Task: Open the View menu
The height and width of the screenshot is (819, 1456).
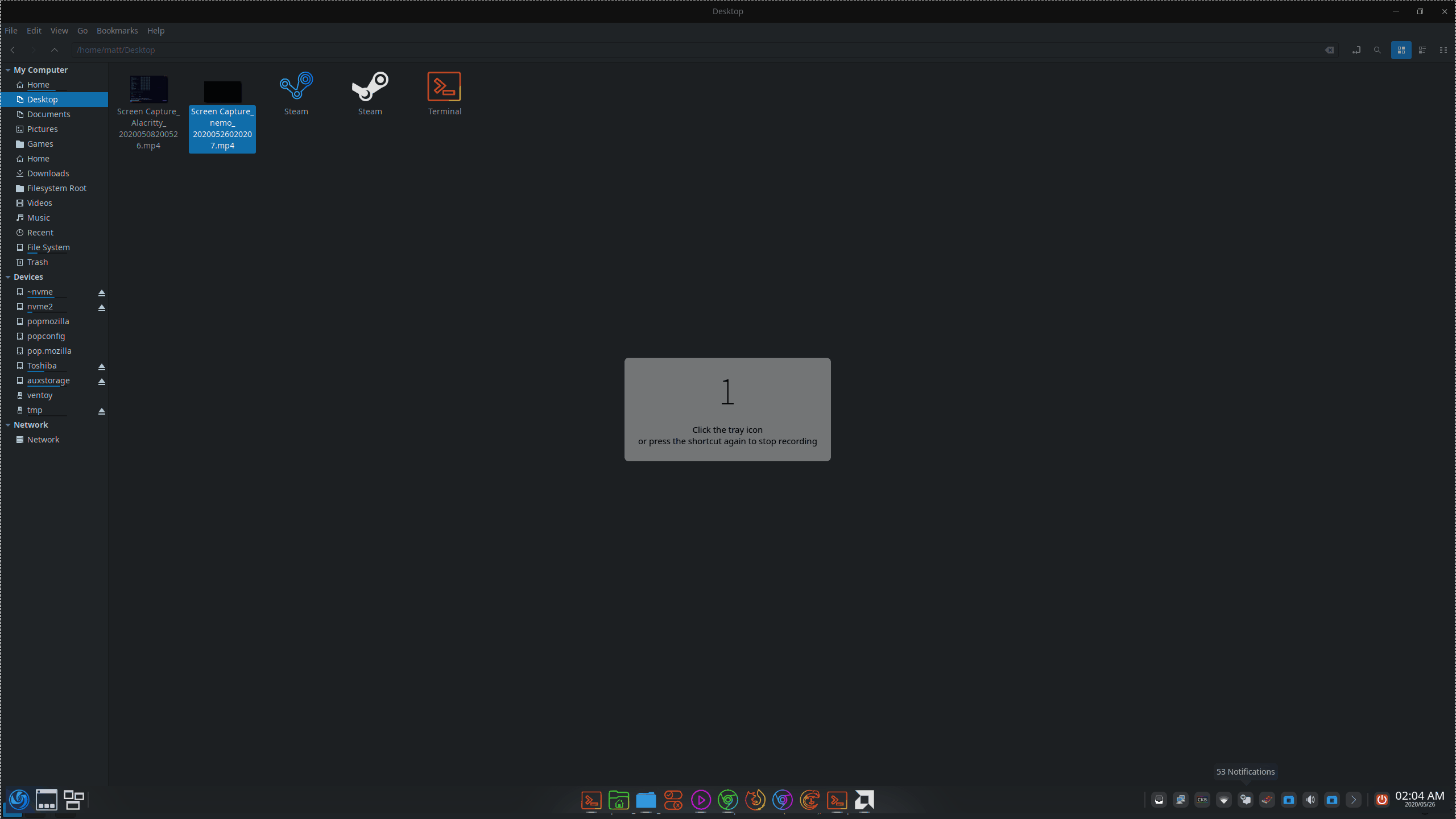Action: pyautogui.click(x=59, y=31)
